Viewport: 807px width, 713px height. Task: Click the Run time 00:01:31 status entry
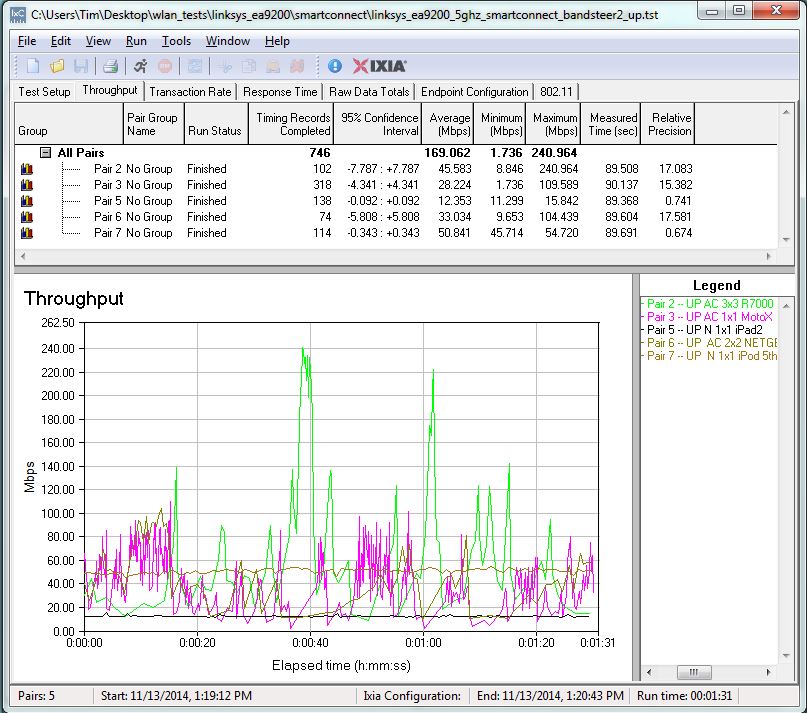pyautogui.click(x=684, y=696)
